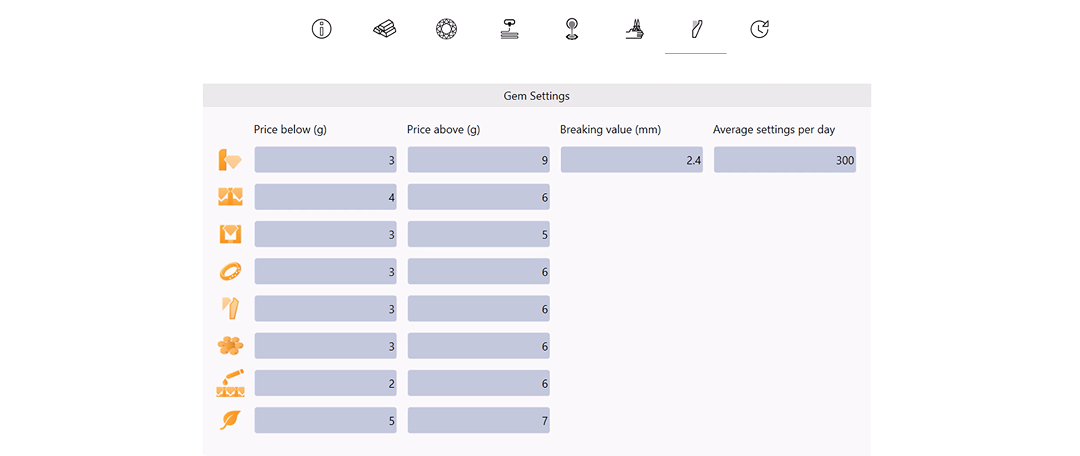
Task: Edit Breaking value field showing 2.4
Action: pos(632,160)
